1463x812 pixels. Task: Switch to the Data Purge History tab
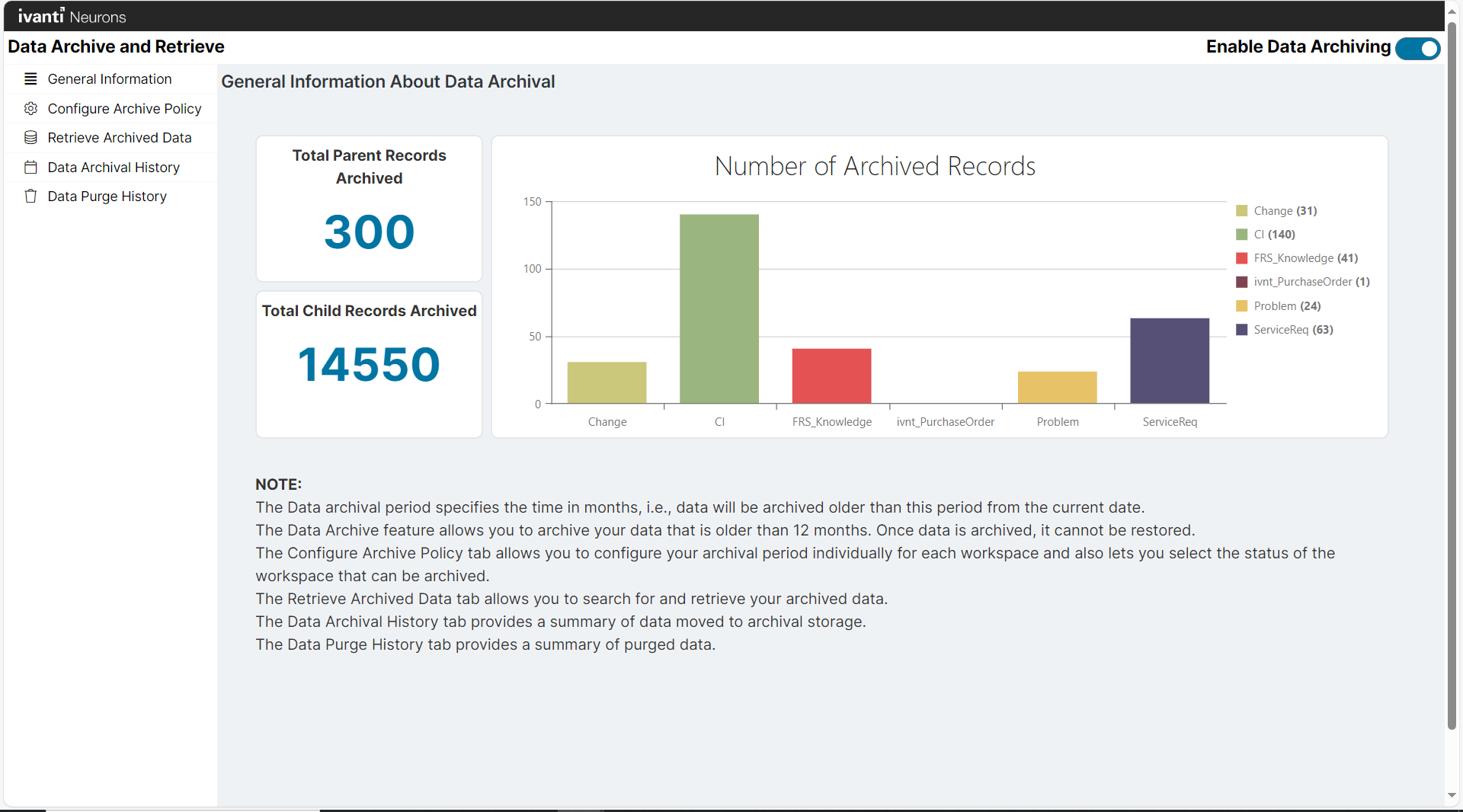(x=106, y=196)
